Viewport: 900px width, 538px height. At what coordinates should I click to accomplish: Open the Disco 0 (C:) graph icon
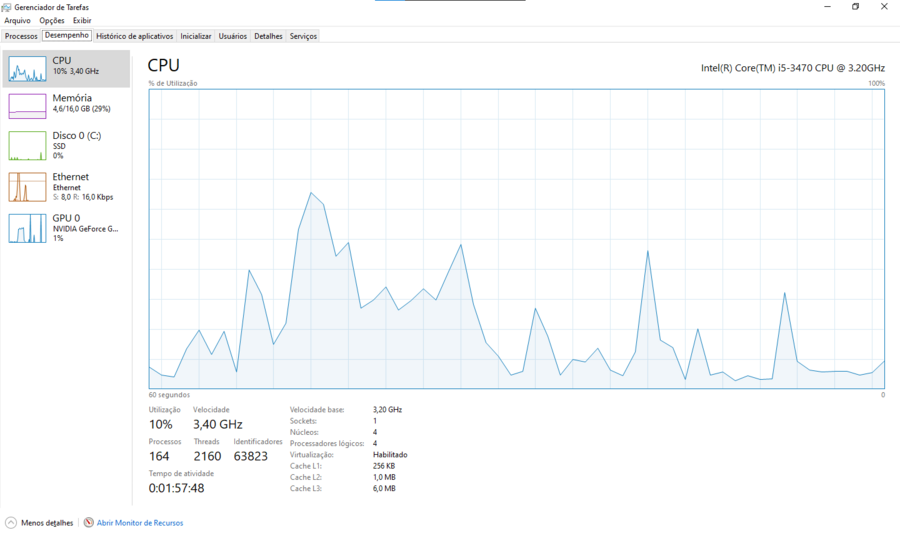[27, 146]
